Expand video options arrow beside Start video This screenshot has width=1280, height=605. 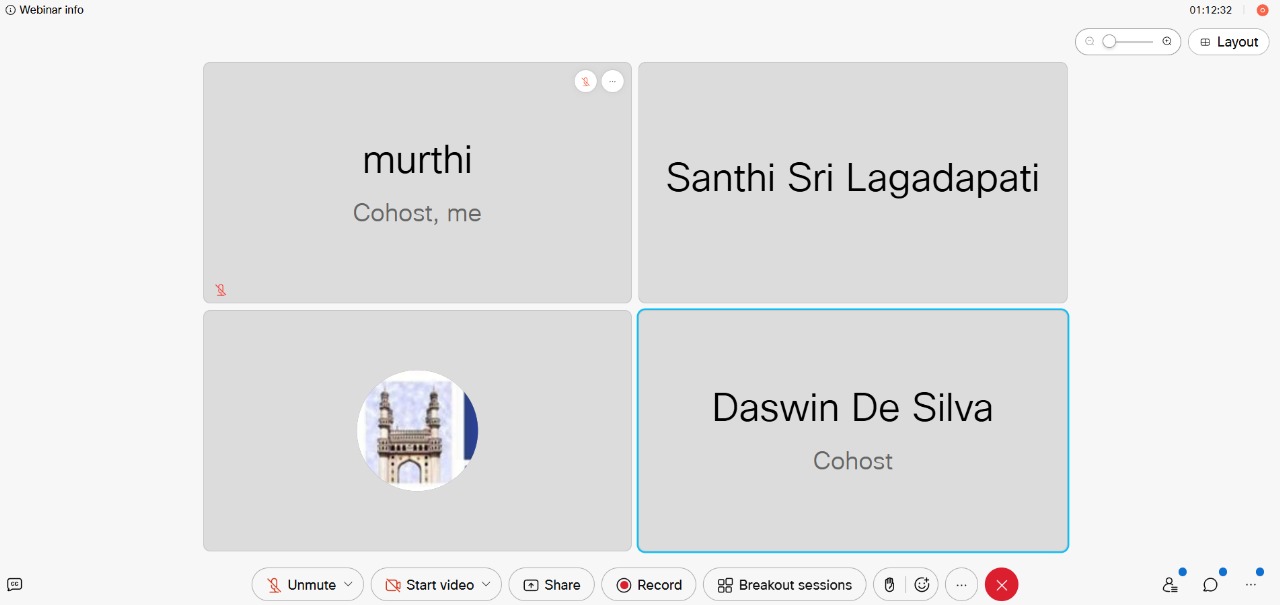486,585
